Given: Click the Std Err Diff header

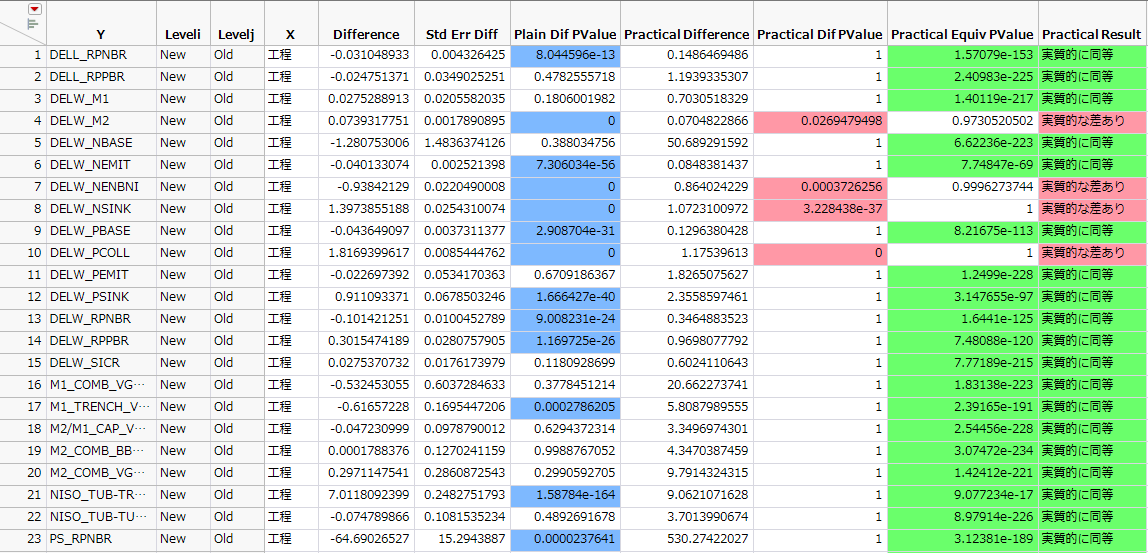Looking at the screenshot, I should click(x=462, y=34).
